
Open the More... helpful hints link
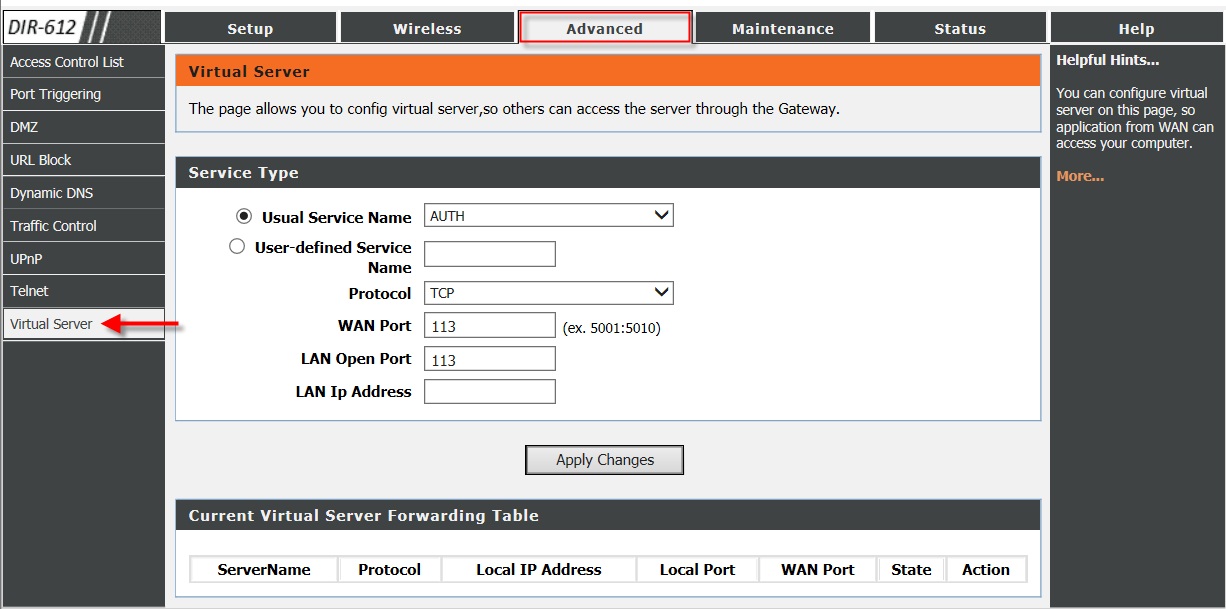click(1080, 176)
